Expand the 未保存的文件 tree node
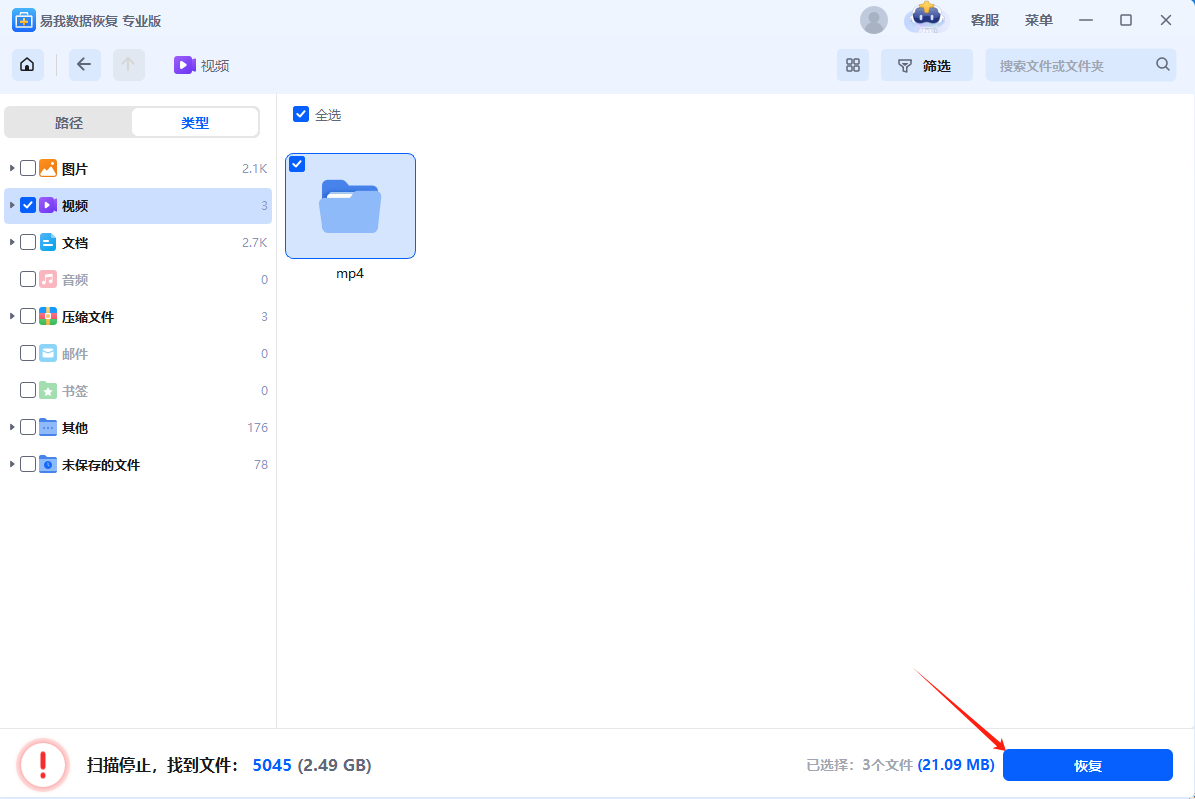The image size is (1195, 799). pos(11,464)
